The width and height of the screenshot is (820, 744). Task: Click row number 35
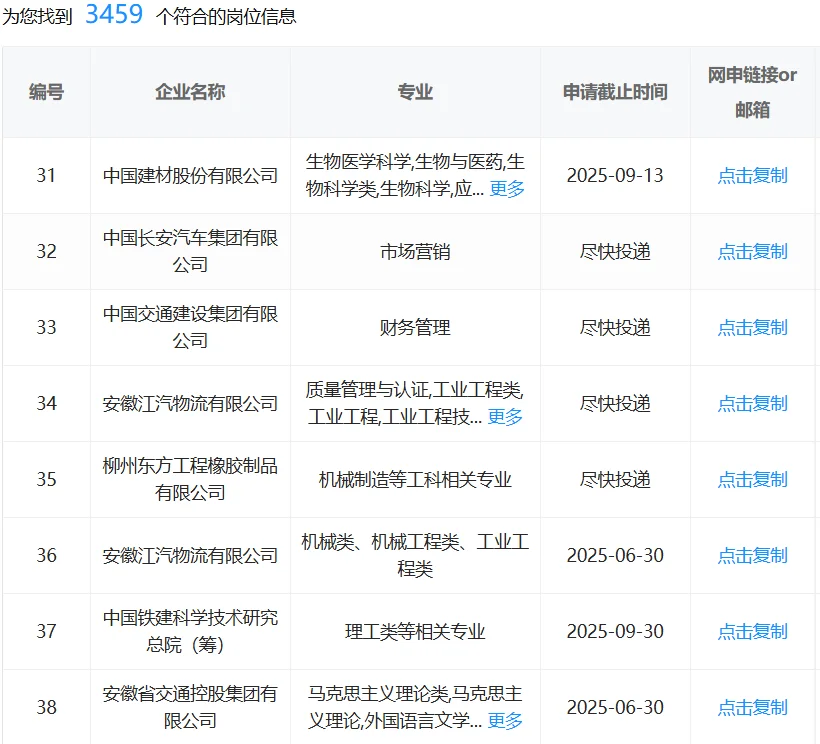[x=46, y=479]
